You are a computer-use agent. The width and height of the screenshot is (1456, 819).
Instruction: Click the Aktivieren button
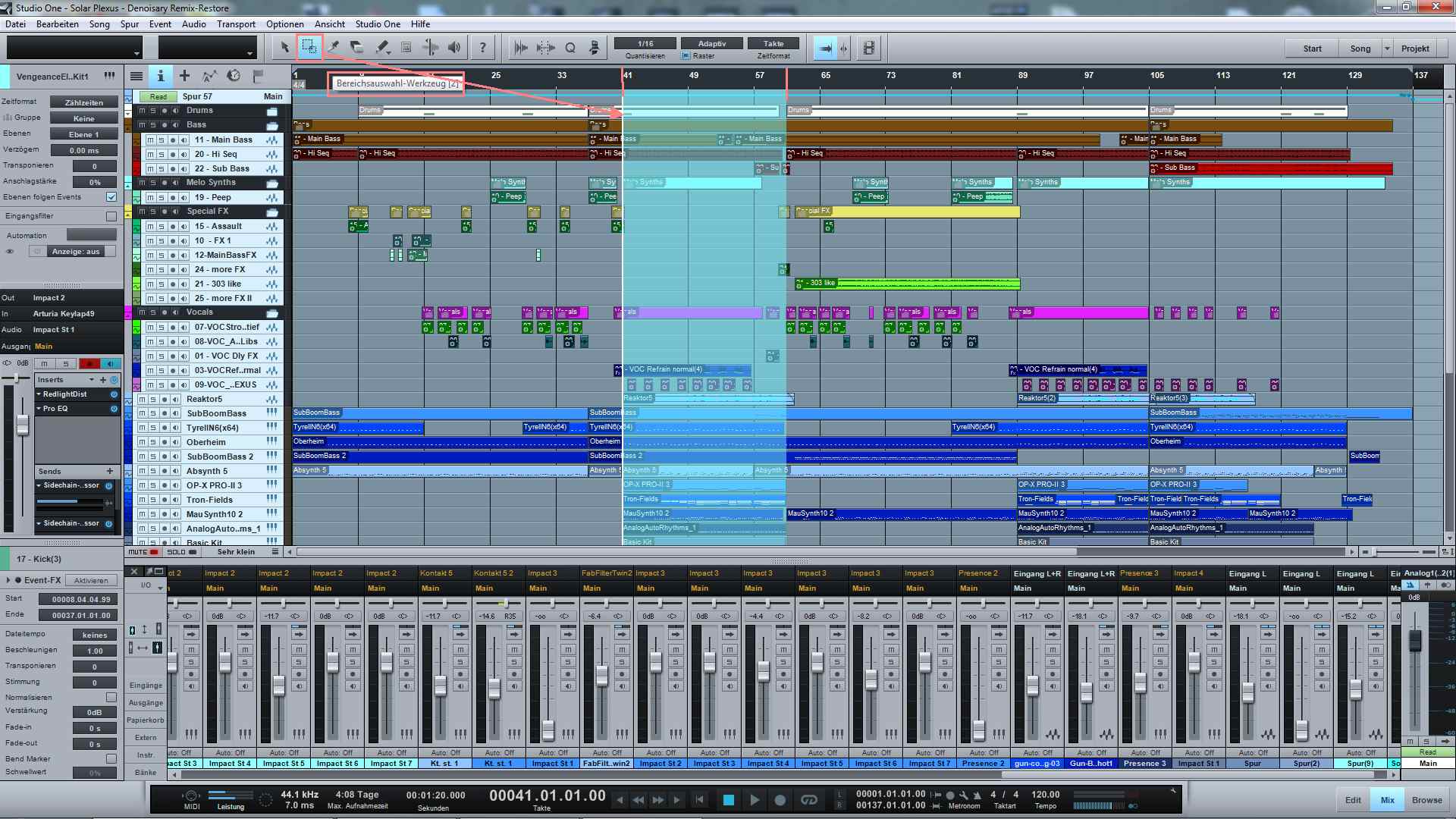(x=92, y=580)
